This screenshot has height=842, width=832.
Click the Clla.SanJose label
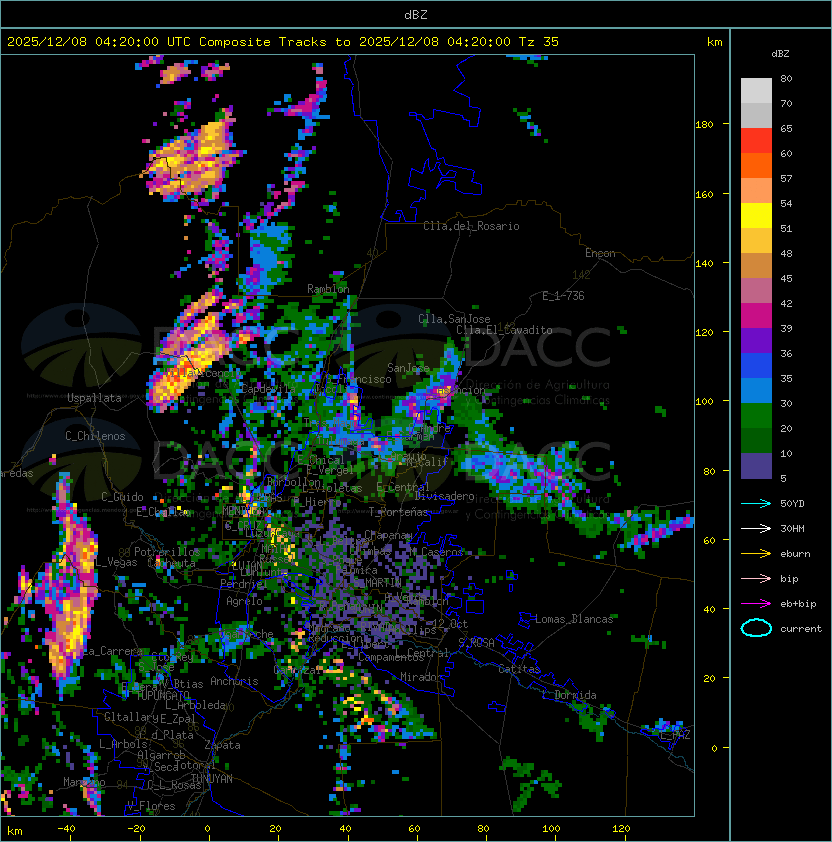(x=454, y=319)
